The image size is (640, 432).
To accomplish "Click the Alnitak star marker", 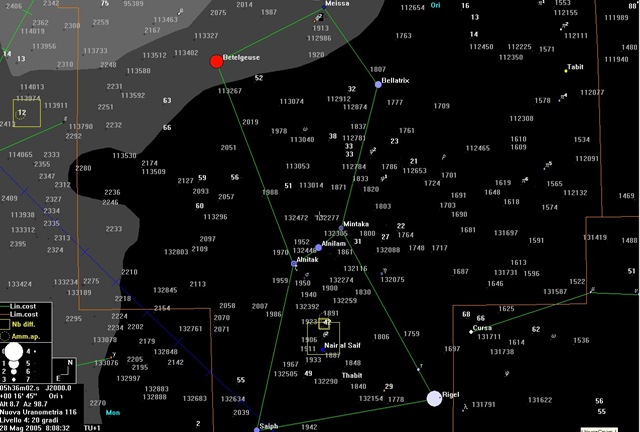I will pos(294,264).
